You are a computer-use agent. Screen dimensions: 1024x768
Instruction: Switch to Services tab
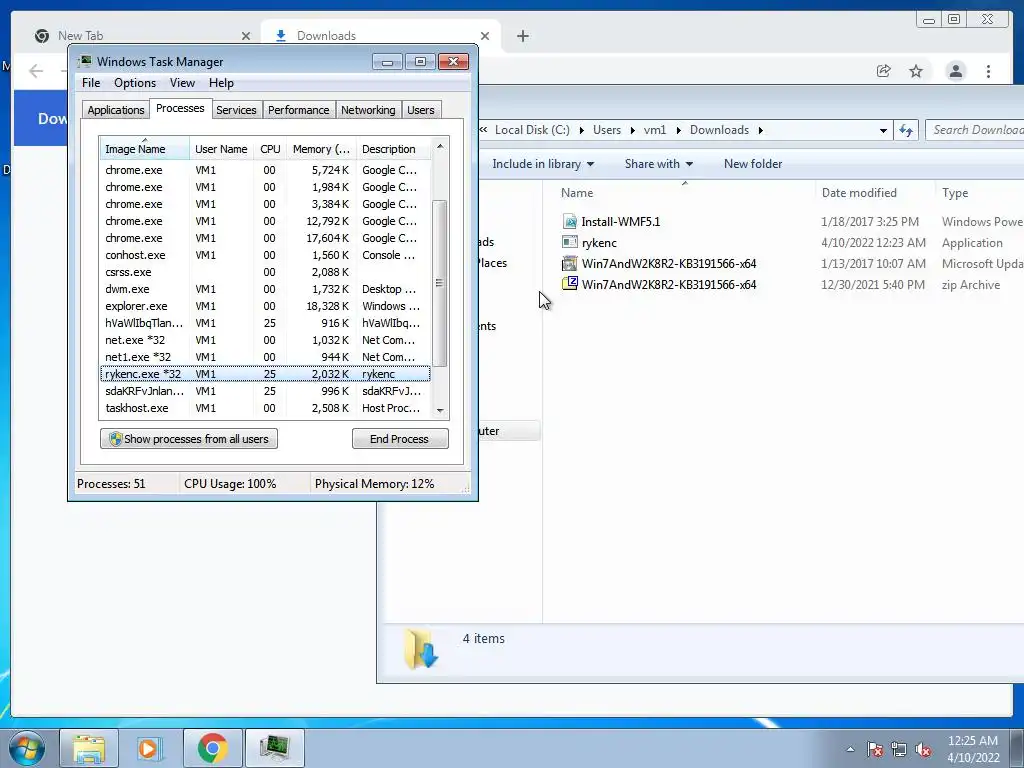(x=236, y=110)
